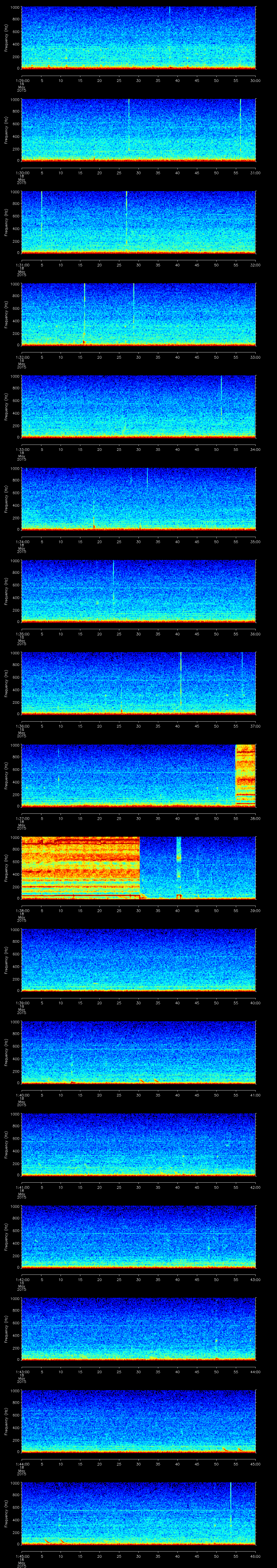Open the spectrogram starting at 1:29:00
Image resolution: width=277 pixels, height=1568 pixels.
(138, 38)
